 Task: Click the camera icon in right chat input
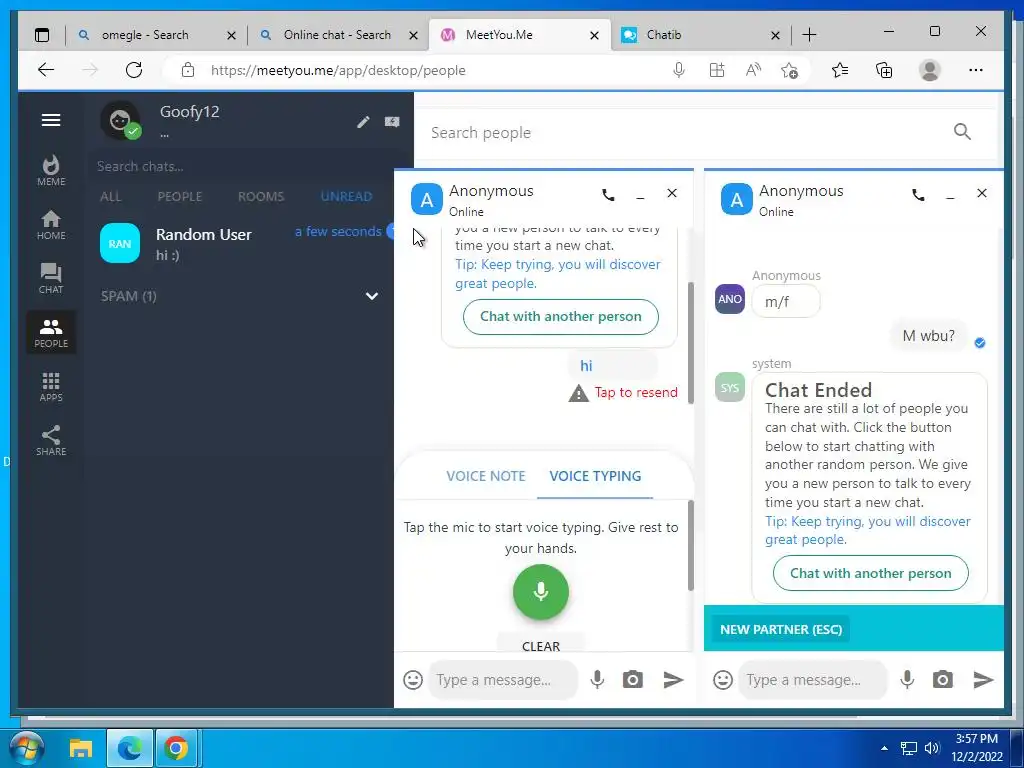point(942,680)
